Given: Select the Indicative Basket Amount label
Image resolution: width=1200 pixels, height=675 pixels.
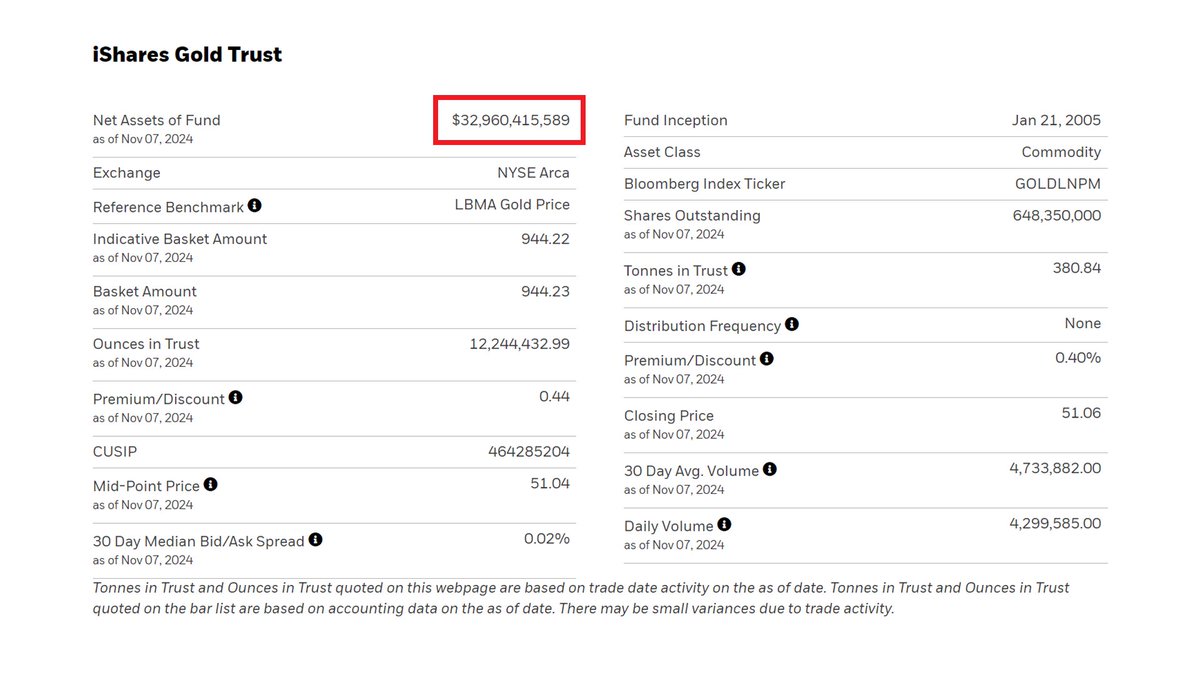Looking at the screenshot, I should click(180, 239).
